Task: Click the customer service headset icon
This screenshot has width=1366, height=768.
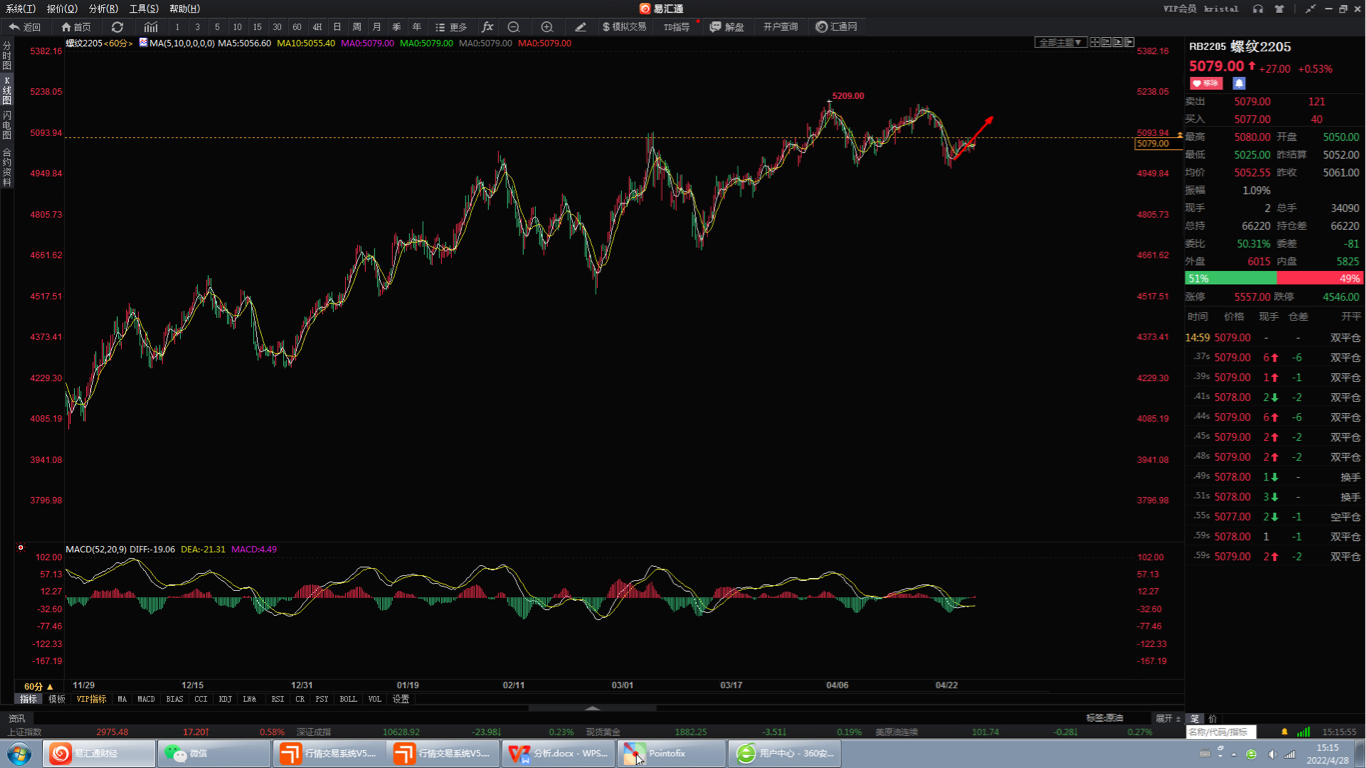Action: [1258, 9]
